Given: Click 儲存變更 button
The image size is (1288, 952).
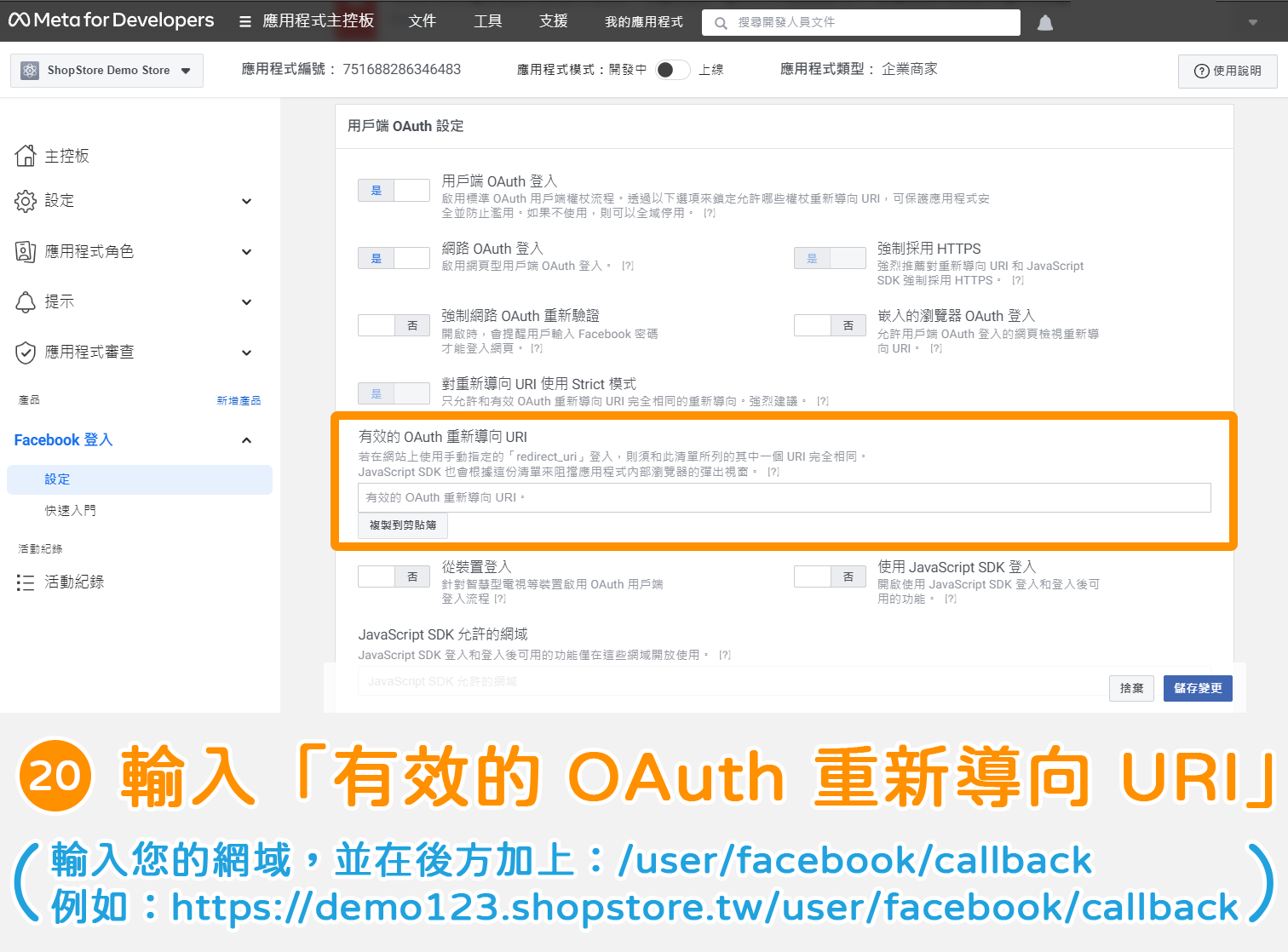Looking at the screenshot, I should pyautogui.click(x=1198, y=688).
